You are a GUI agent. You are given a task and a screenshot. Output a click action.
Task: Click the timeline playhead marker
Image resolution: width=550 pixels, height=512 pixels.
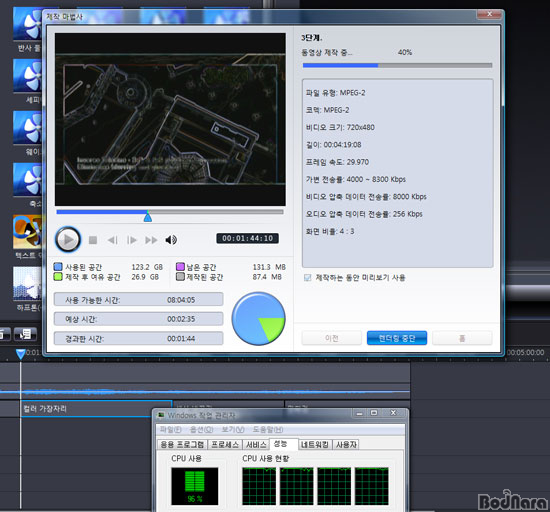pyautogui.click(x=21, y=354)
